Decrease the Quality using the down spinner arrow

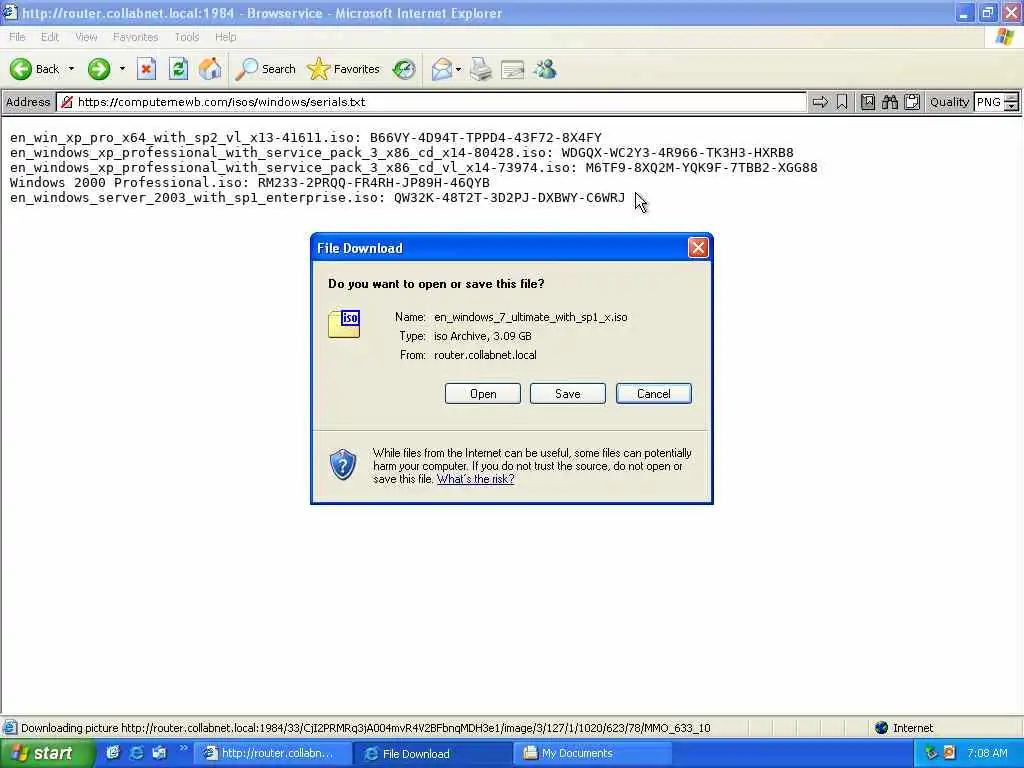[x=1012, y=106]
